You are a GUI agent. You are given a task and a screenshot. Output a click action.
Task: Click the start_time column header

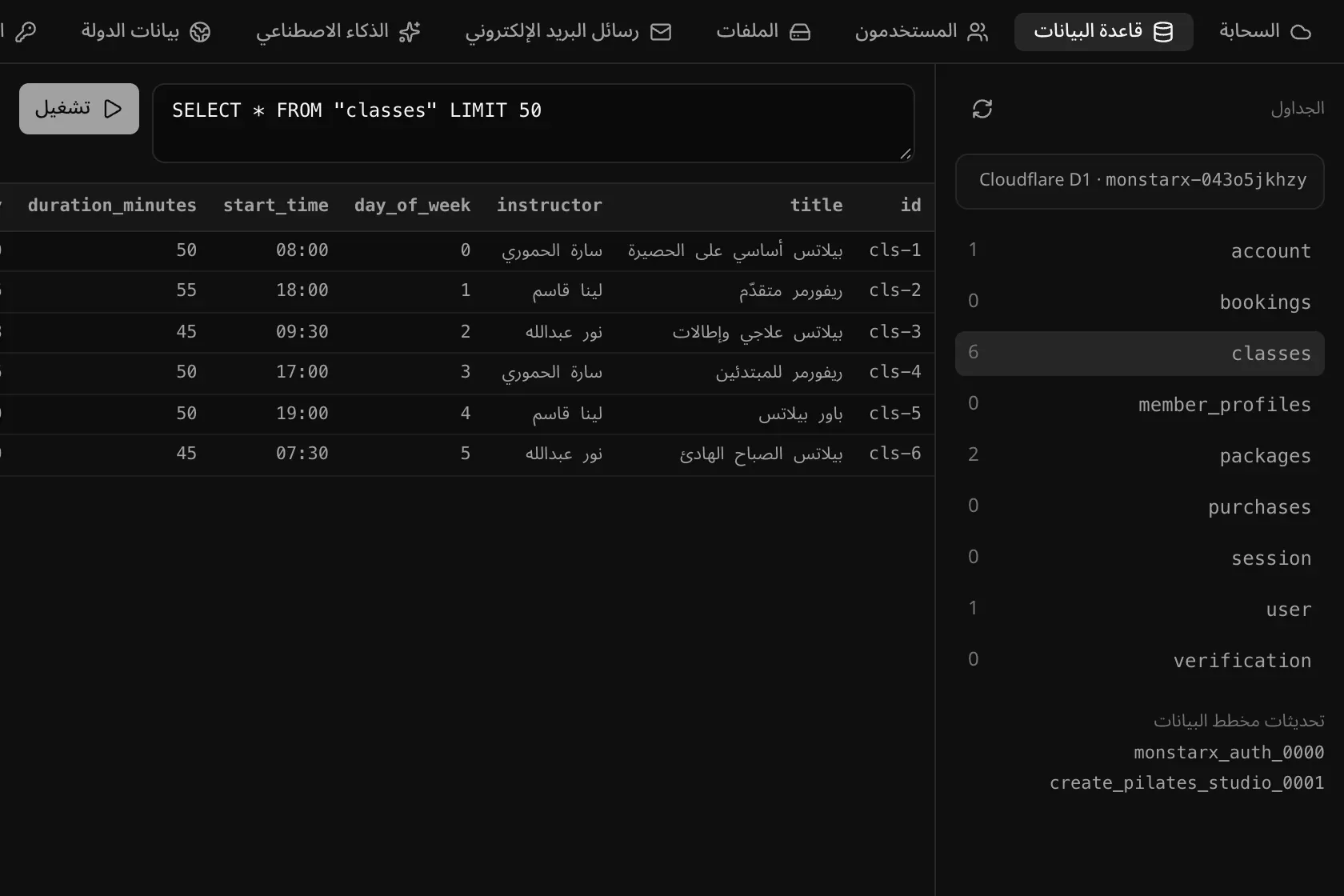[276, 206]
